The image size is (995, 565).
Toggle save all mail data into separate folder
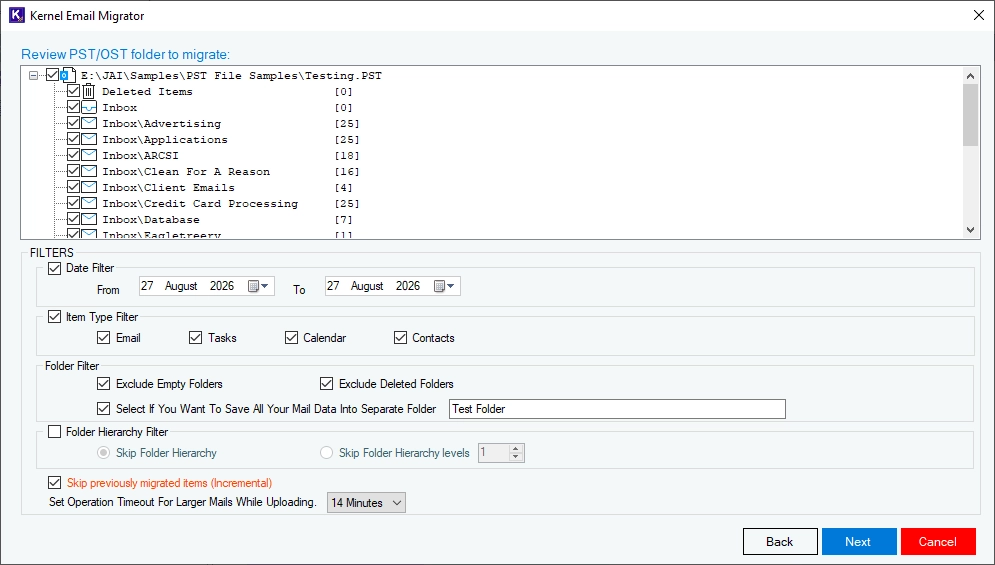tap(103, 408)
